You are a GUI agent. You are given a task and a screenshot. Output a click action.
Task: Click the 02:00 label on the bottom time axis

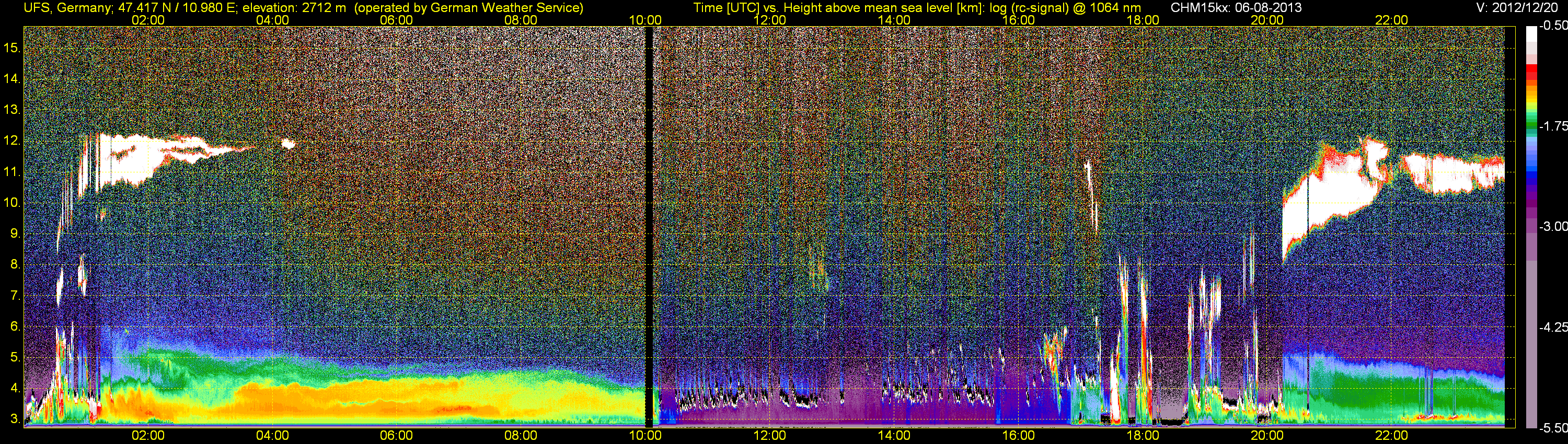pos(148,436)
